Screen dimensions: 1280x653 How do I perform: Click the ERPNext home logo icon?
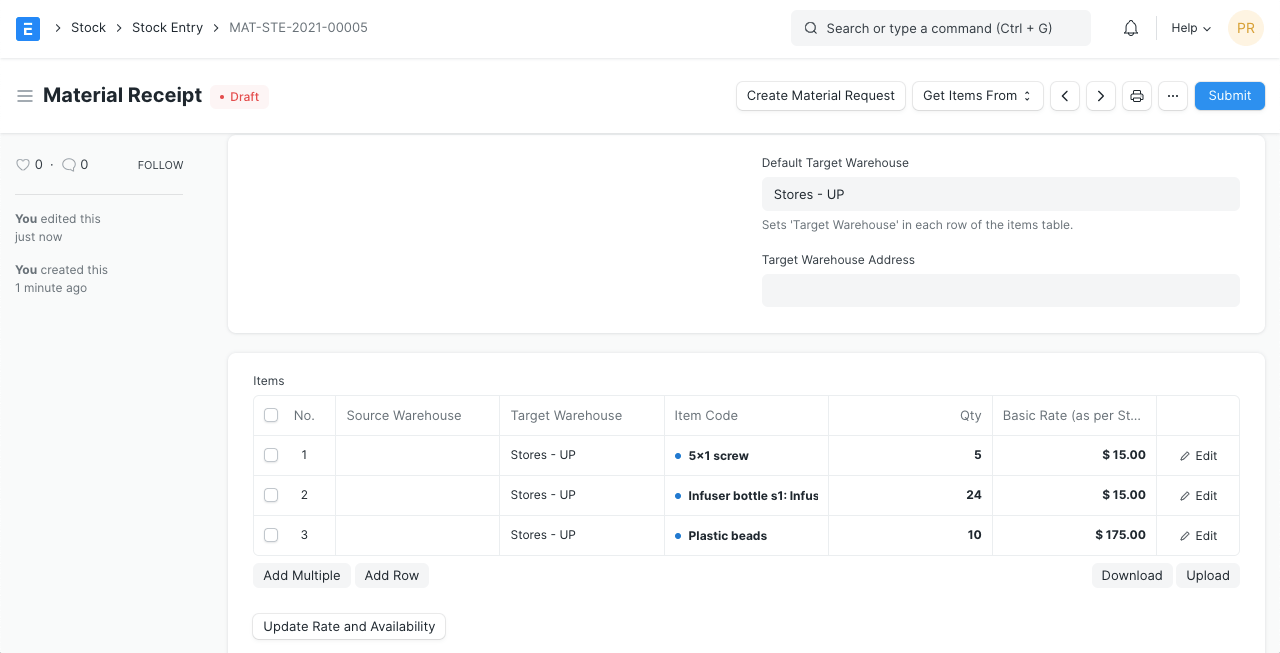[28, 28]
